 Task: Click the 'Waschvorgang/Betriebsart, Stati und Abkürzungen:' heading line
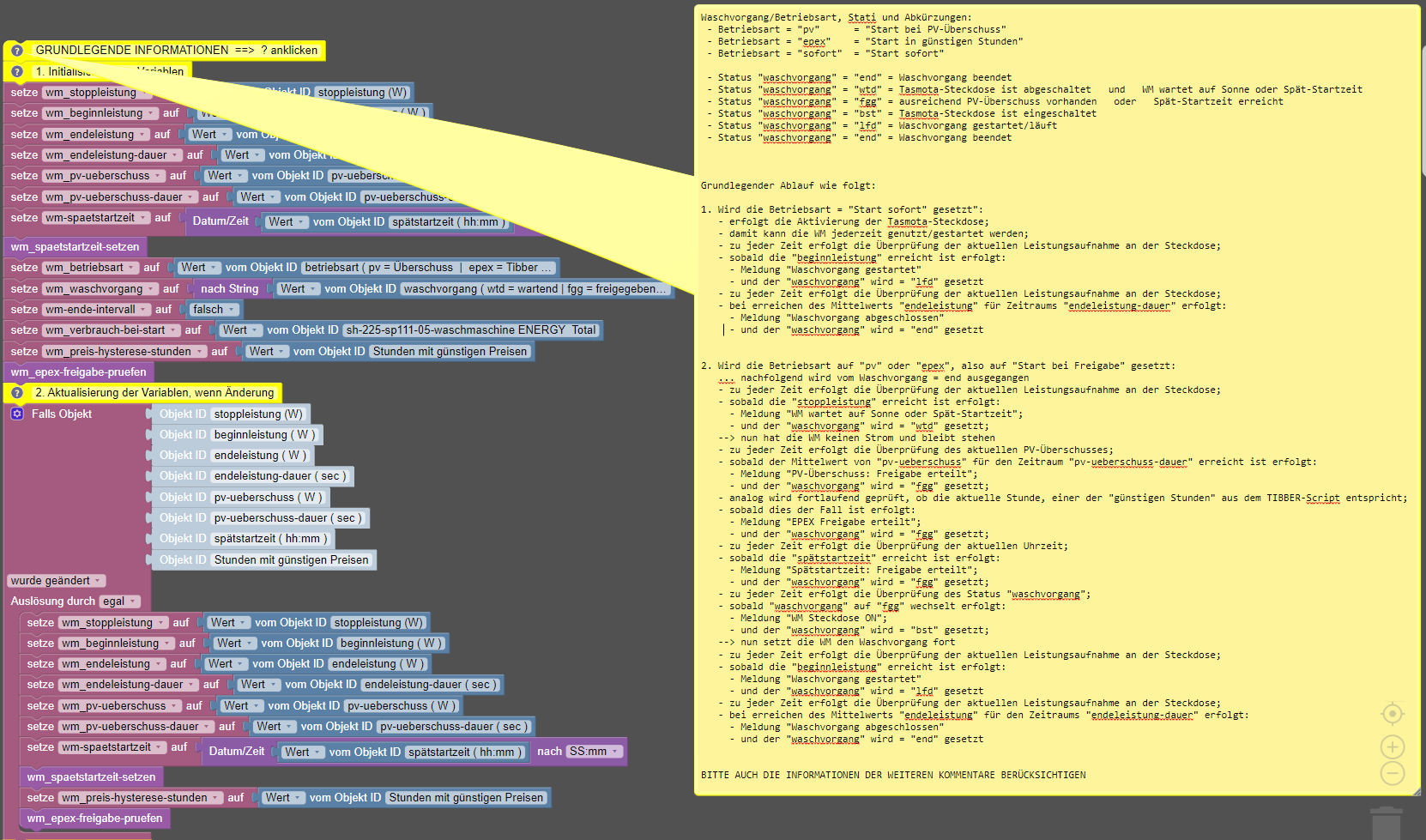(836, 17)
